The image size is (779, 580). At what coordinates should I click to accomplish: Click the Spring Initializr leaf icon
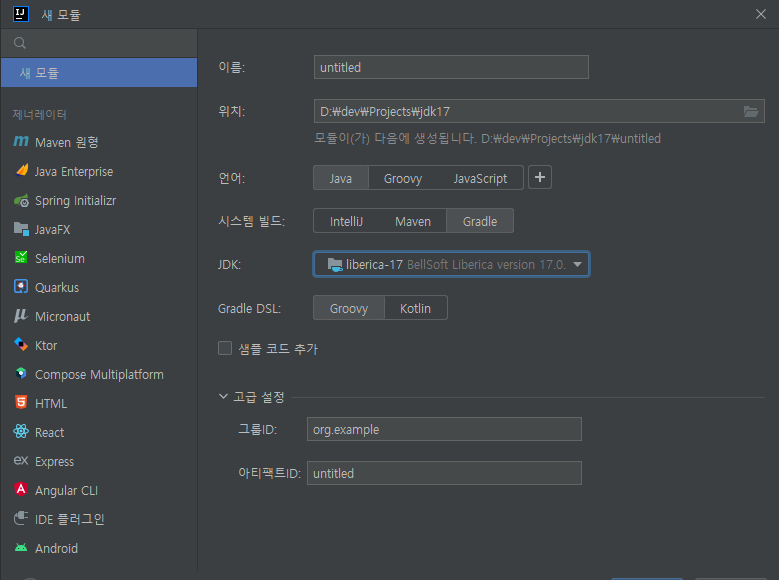pos(21,200)
